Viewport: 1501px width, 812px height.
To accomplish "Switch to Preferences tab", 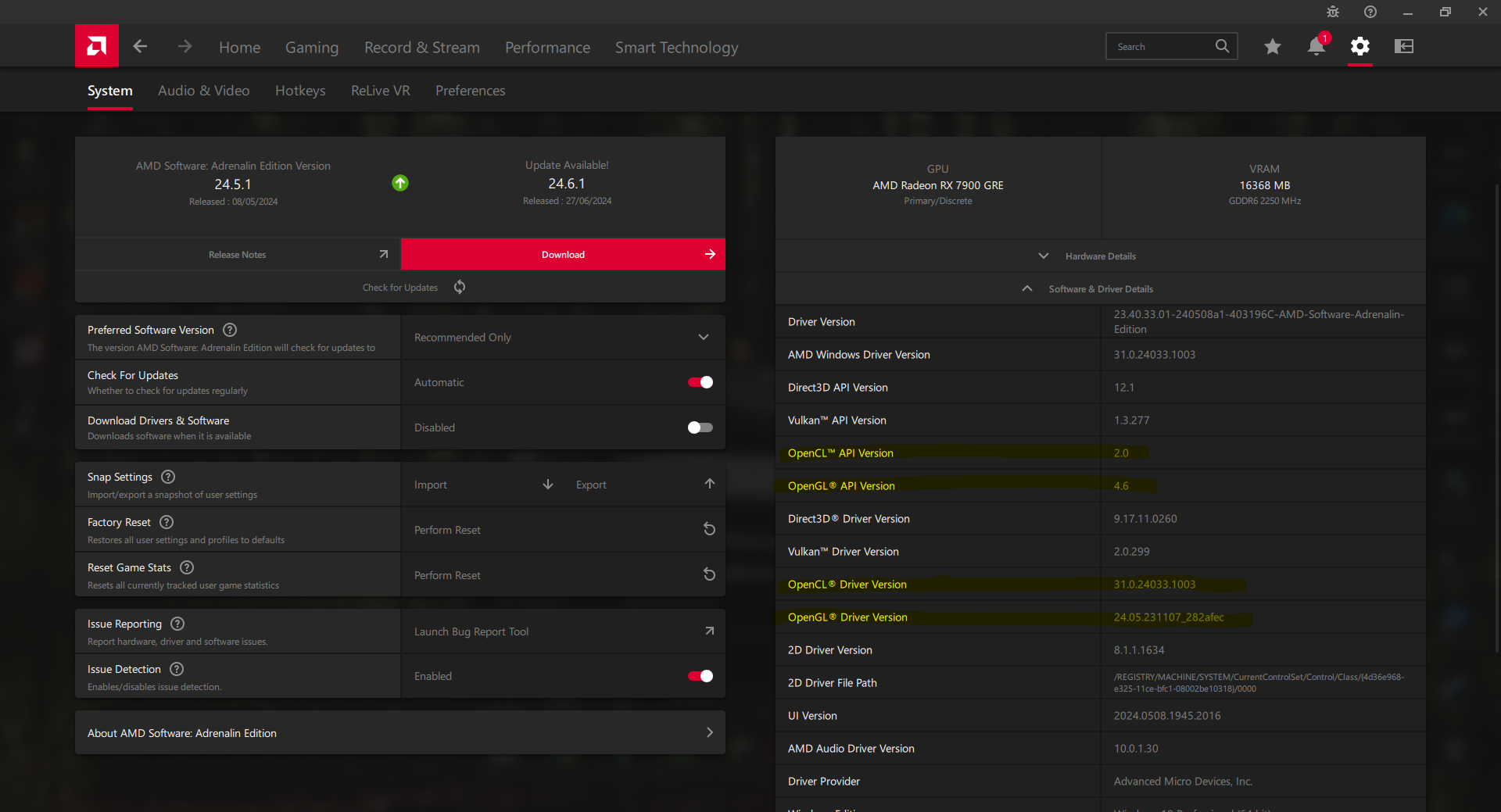I will (471, 91).
